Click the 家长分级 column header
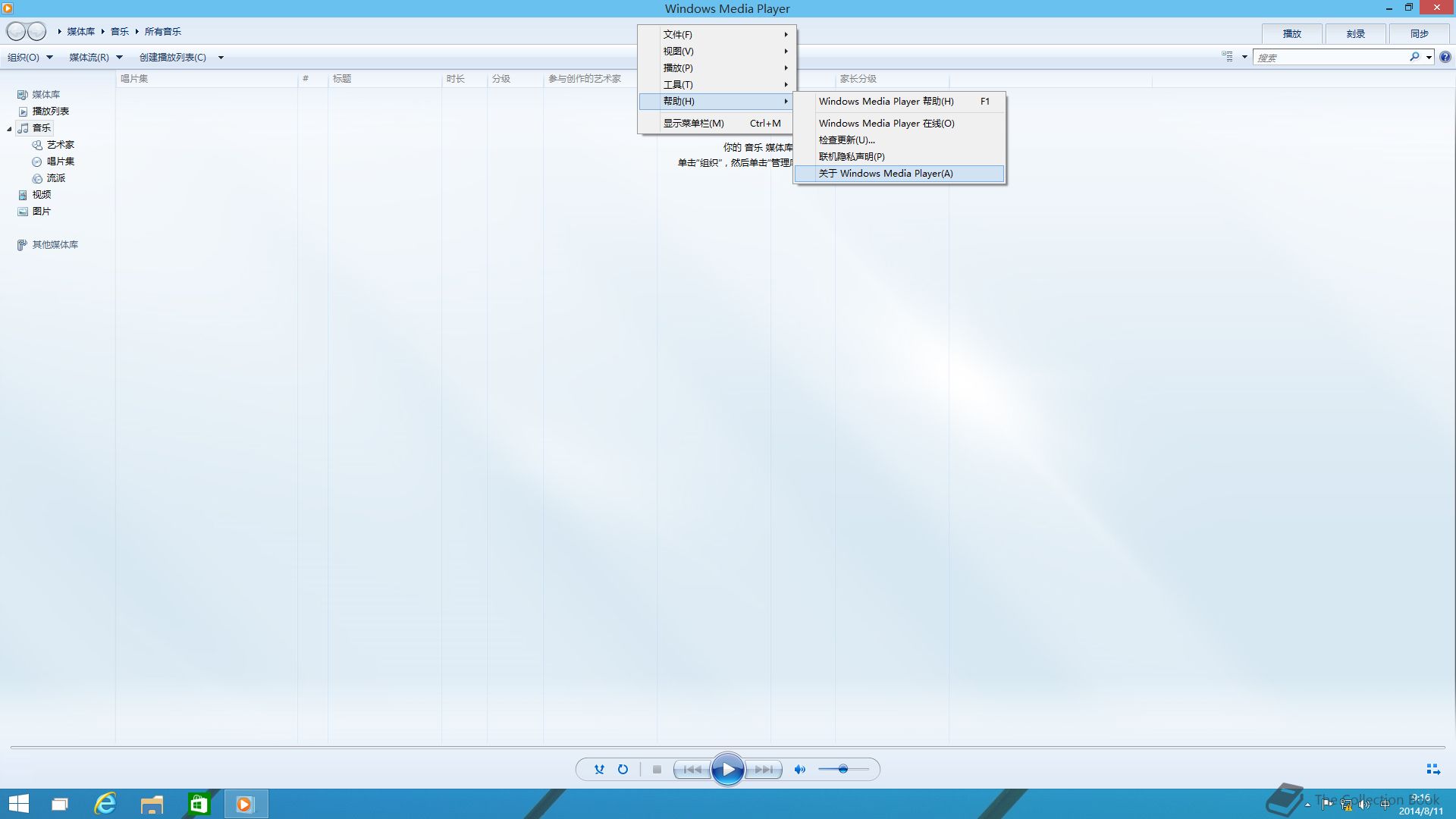This screenshot has width=1456, height=819. 892,78
